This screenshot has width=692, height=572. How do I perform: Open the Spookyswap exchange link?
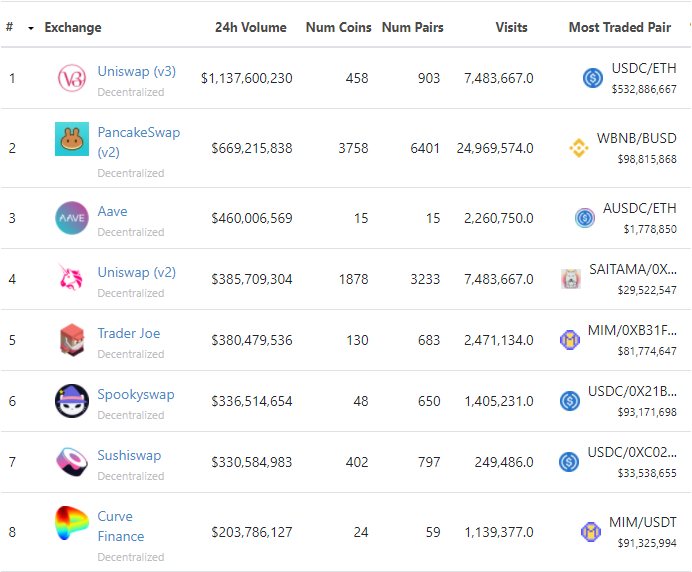pos(136,395)
